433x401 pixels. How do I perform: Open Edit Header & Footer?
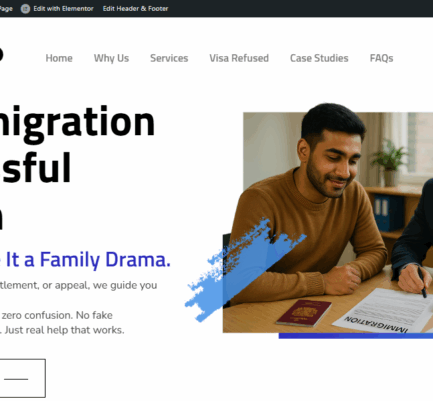135,9
